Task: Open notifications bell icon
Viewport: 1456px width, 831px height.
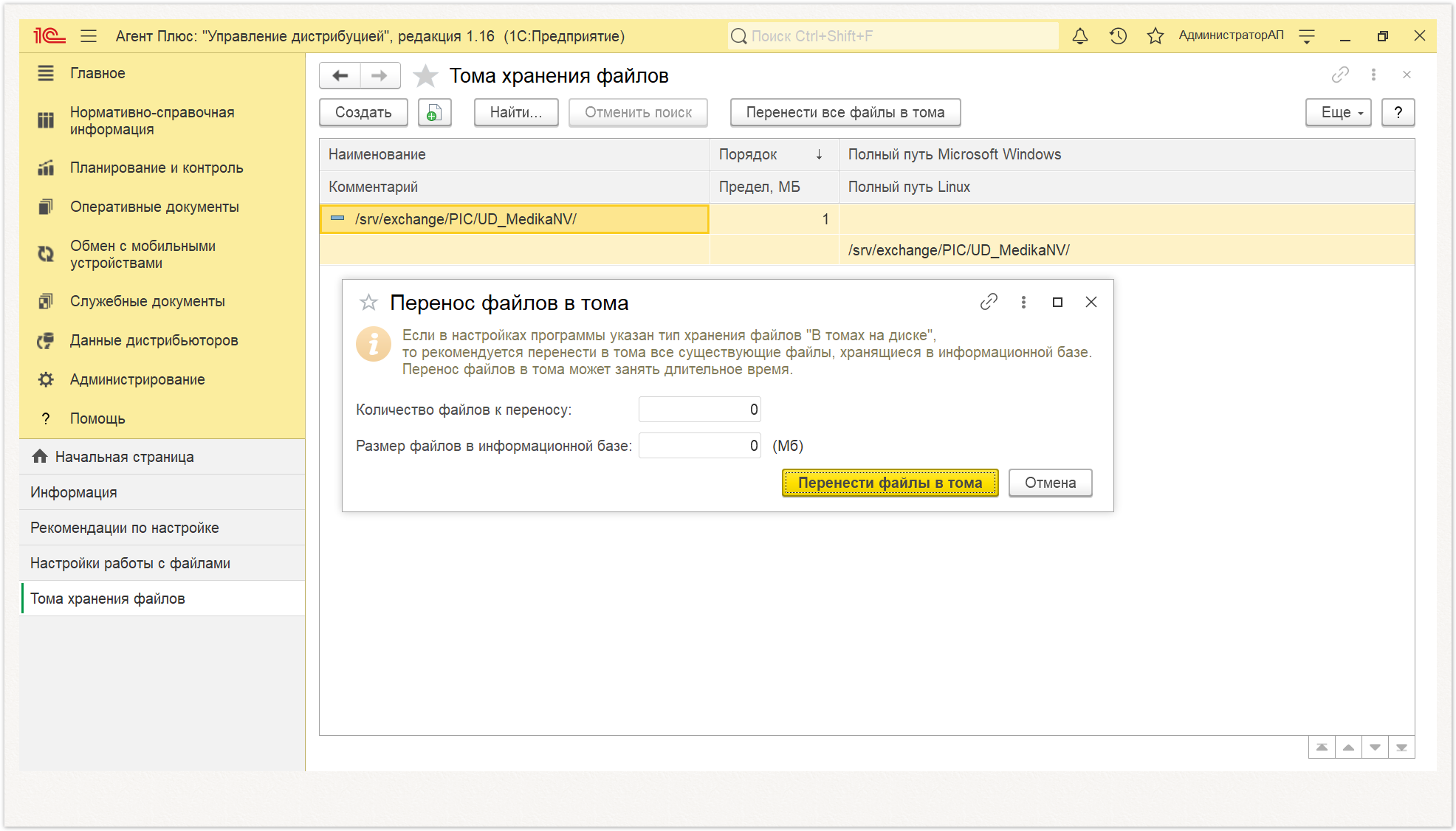Action: pyautogui.click(x=1080, y=35)
